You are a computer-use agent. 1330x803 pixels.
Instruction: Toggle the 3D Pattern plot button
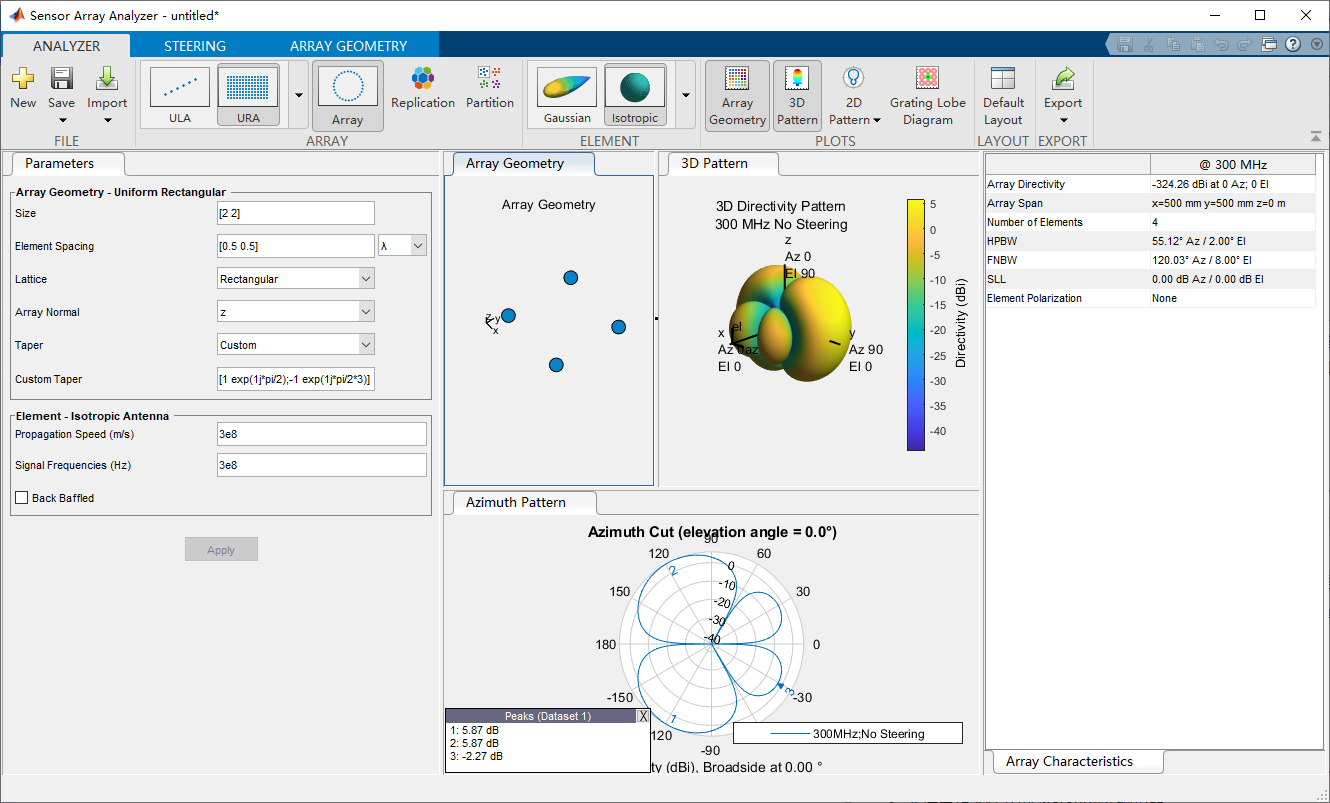tap(797, 95)
